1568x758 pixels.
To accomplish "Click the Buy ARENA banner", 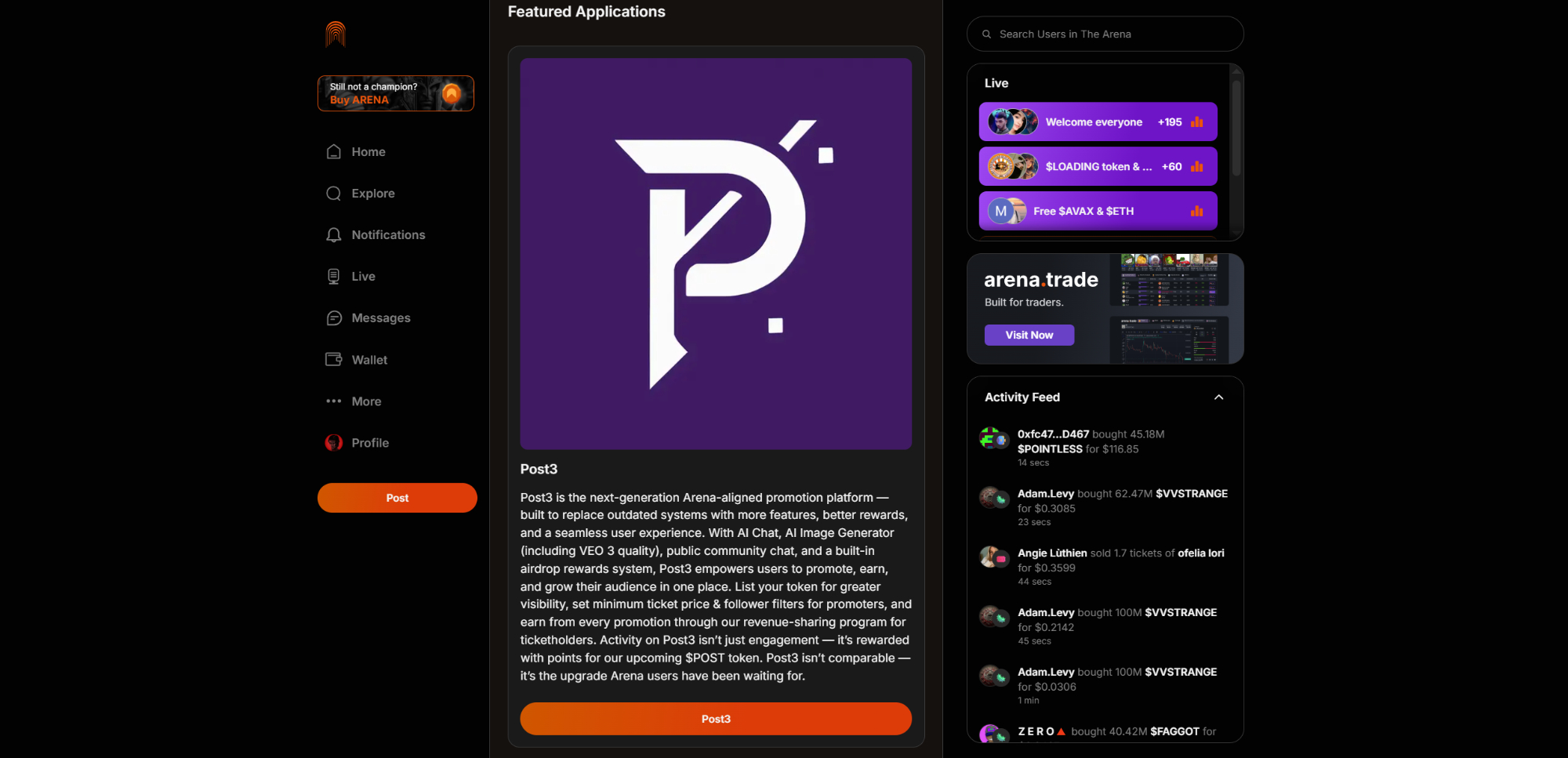I will [x=395, y=93].
